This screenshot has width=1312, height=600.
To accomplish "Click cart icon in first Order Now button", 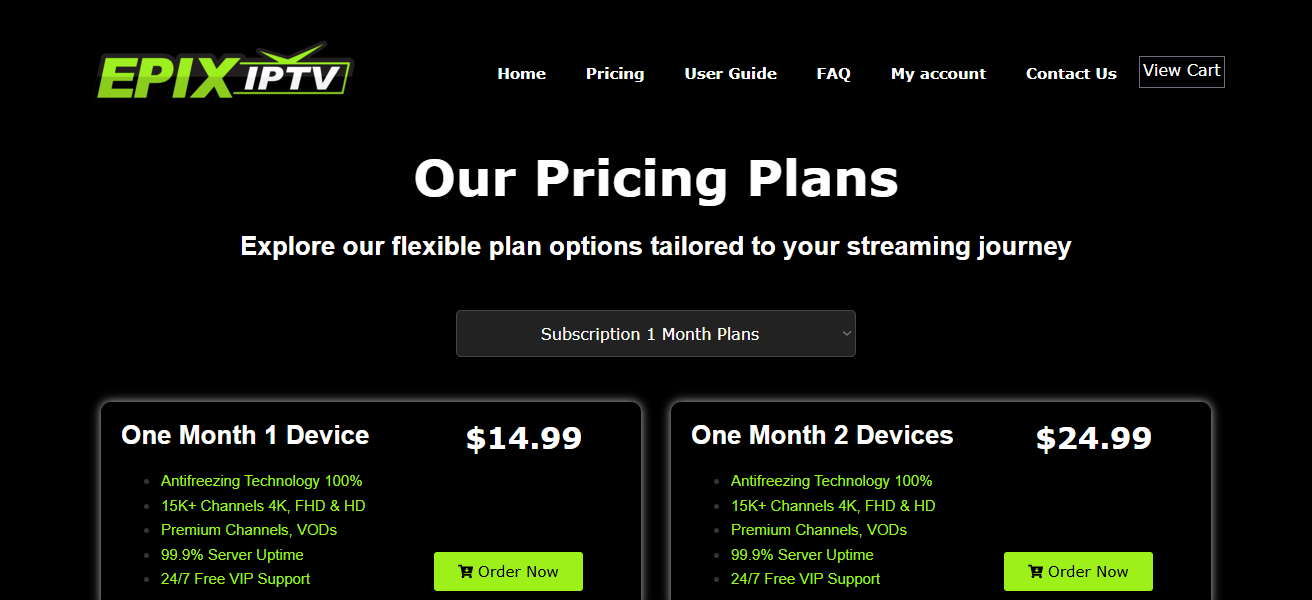I will point(465,572).
